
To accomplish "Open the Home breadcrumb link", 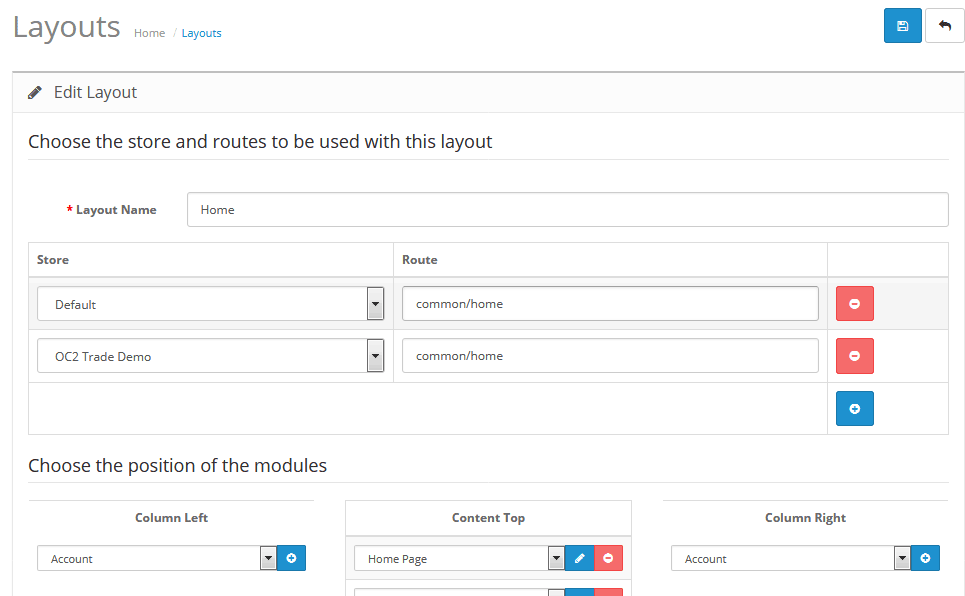I will click(149, 33).
